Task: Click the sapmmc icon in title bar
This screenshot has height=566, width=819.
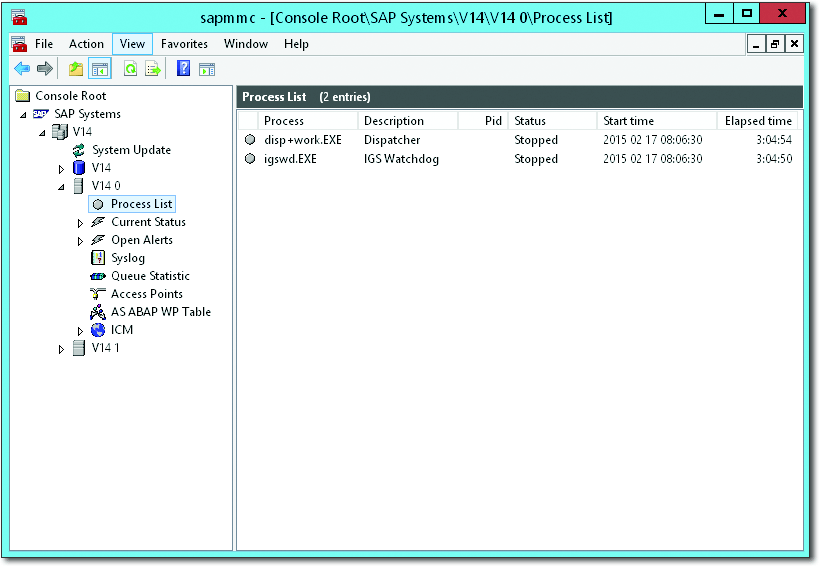Action: [19, 18]
